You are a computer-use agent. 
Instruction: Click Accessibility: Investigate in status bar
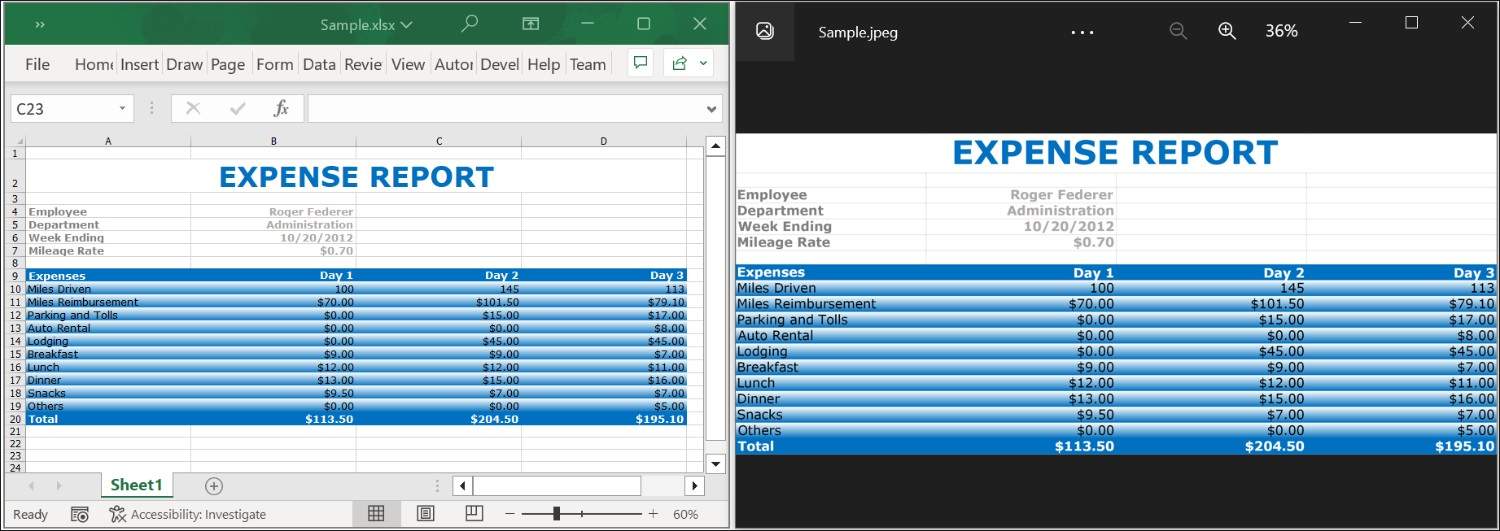point(187,514)
